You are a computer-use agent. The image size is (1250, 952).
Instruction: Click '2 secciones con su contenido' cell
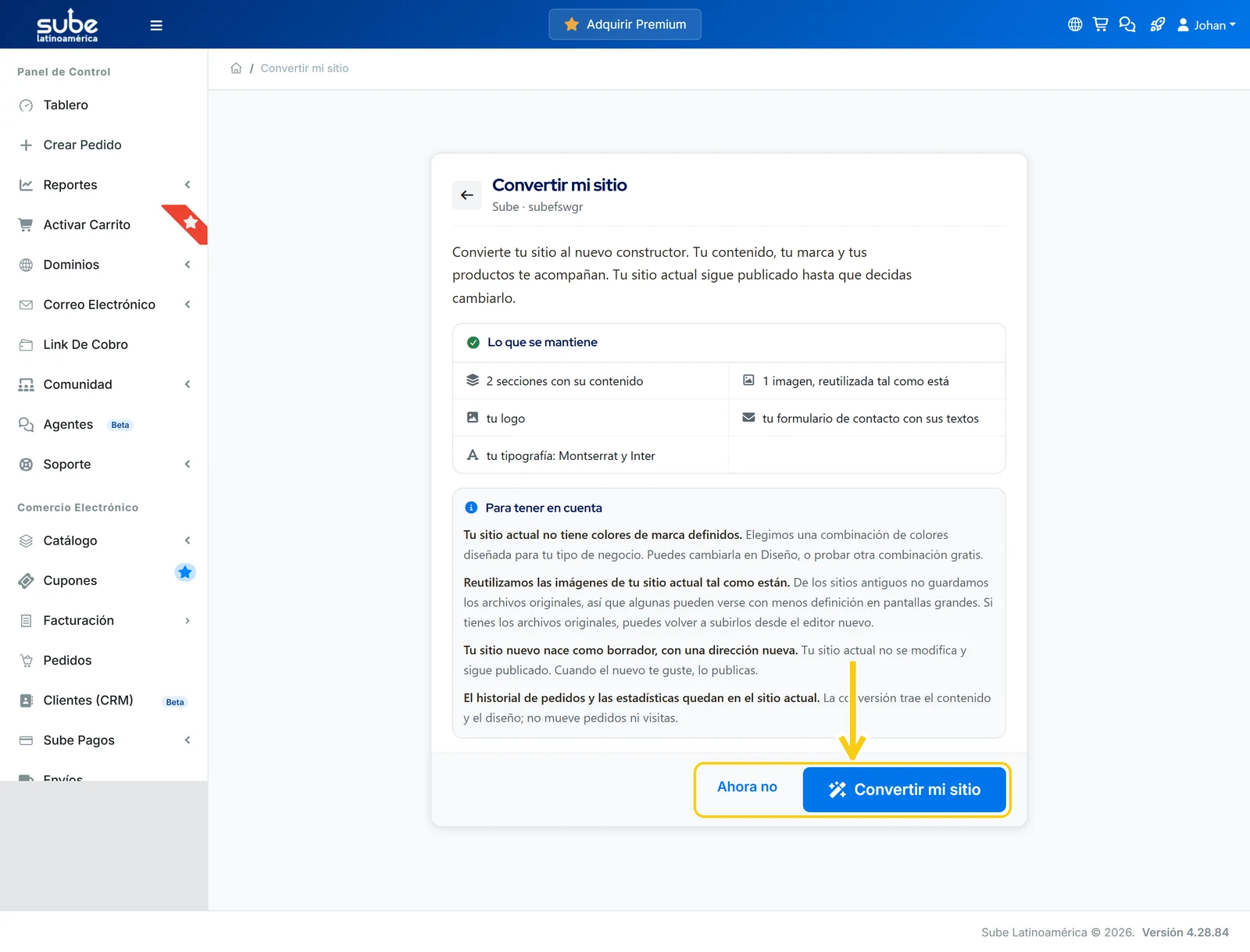coord(591,381)
